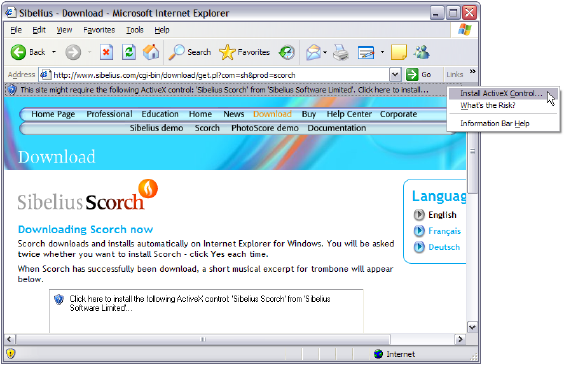
Task: Click the grey Forward arrow button
Action: pos(73,53)
